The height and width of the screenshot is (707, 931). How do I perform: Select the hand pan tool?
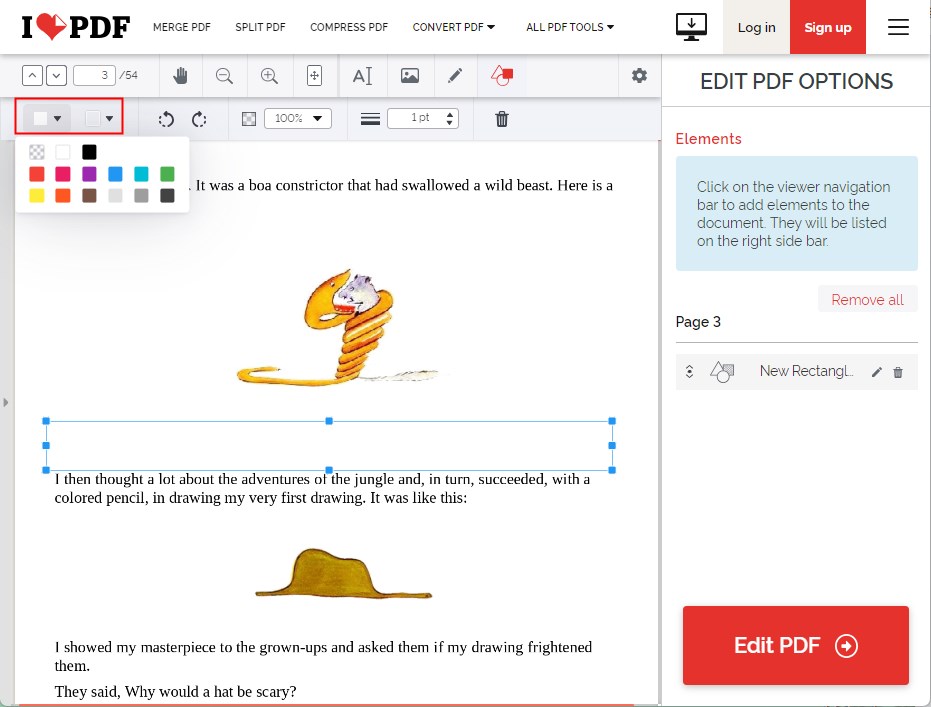180,75
